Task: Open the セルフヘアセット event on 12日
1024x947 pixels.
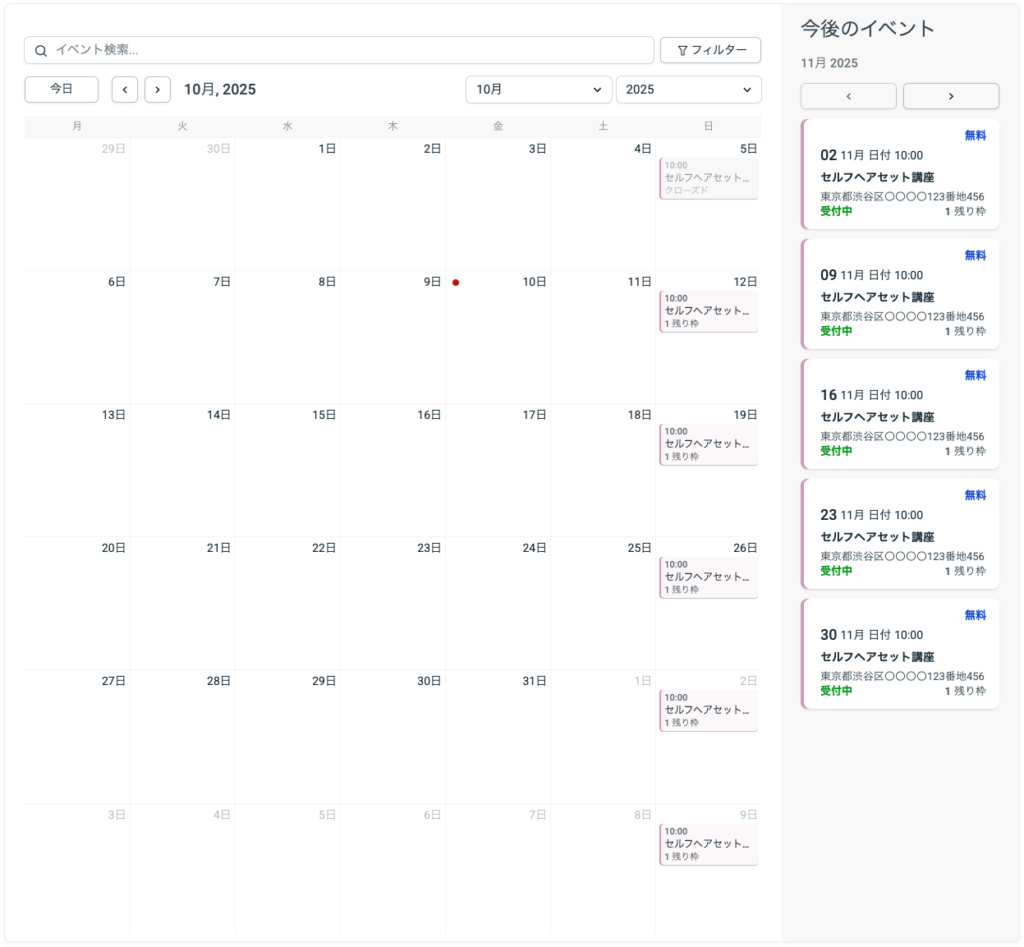Action: coord(708,311)
